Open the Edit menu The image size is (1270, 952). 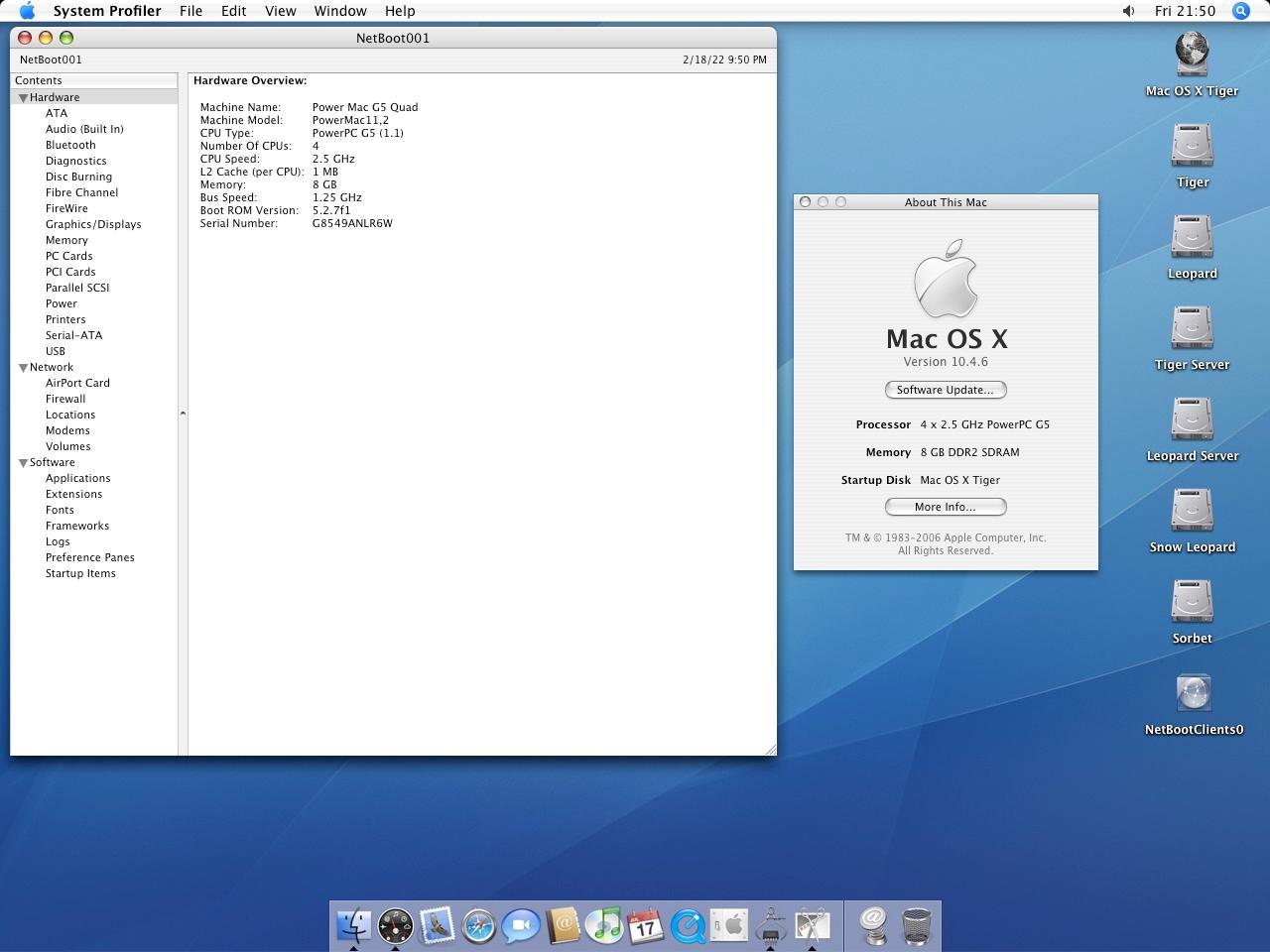233,11
